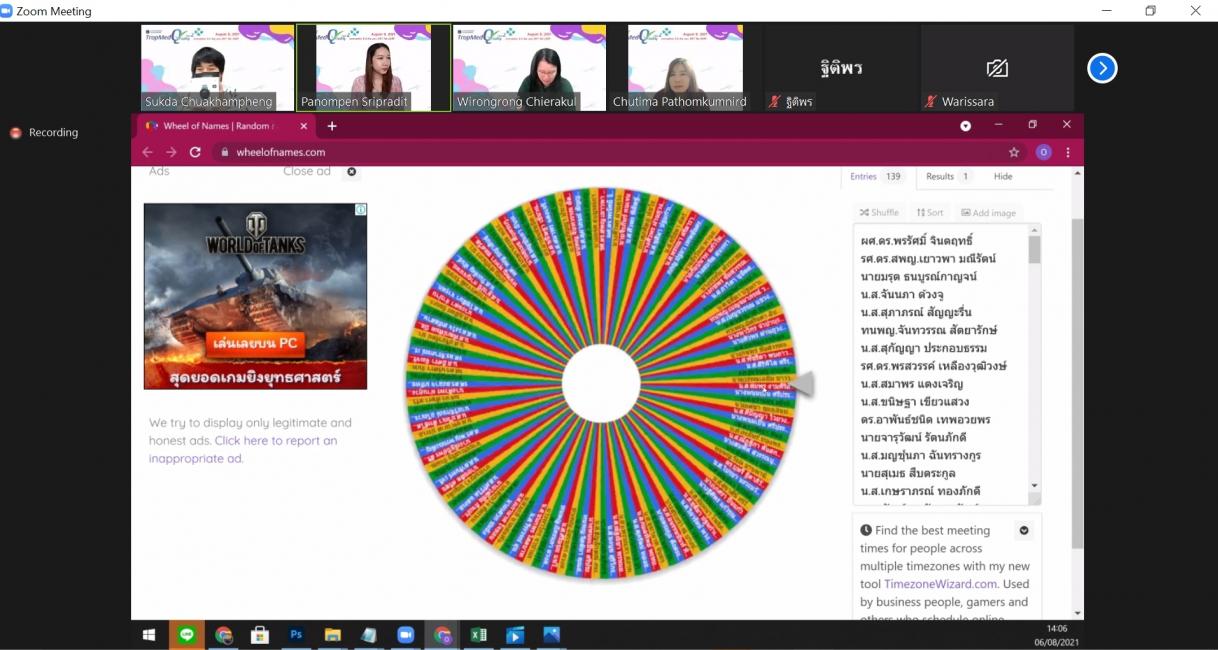The width and height of the screenshot is (1218, 650).
Task: Sort the wheel entries
Action: pos(930,212)
